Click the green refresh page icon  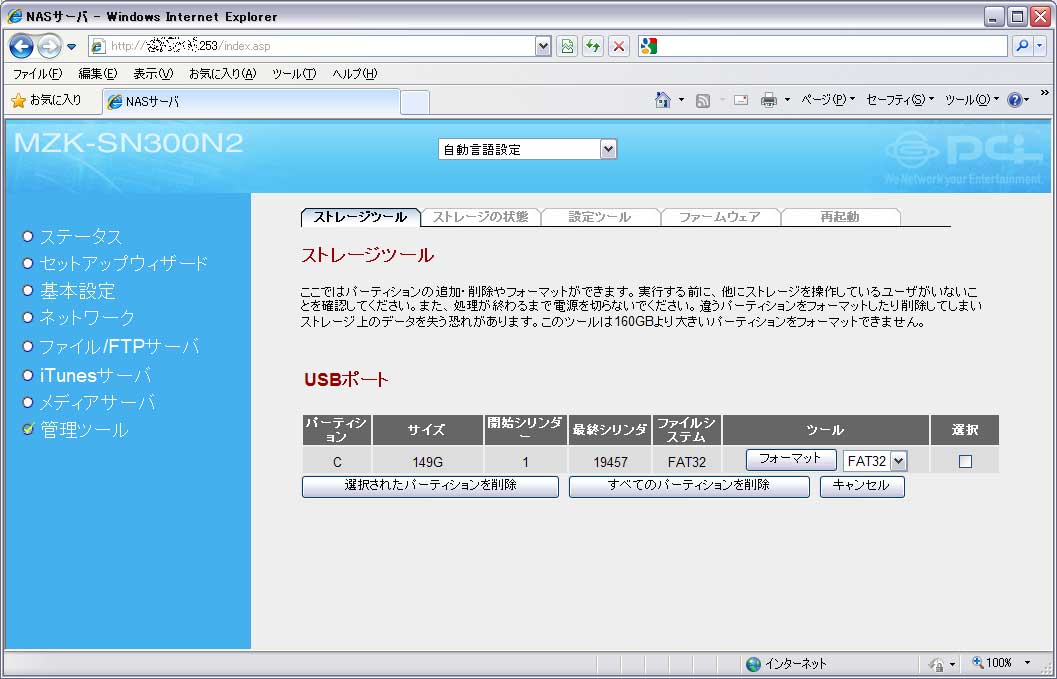click(x=593, y=46)
